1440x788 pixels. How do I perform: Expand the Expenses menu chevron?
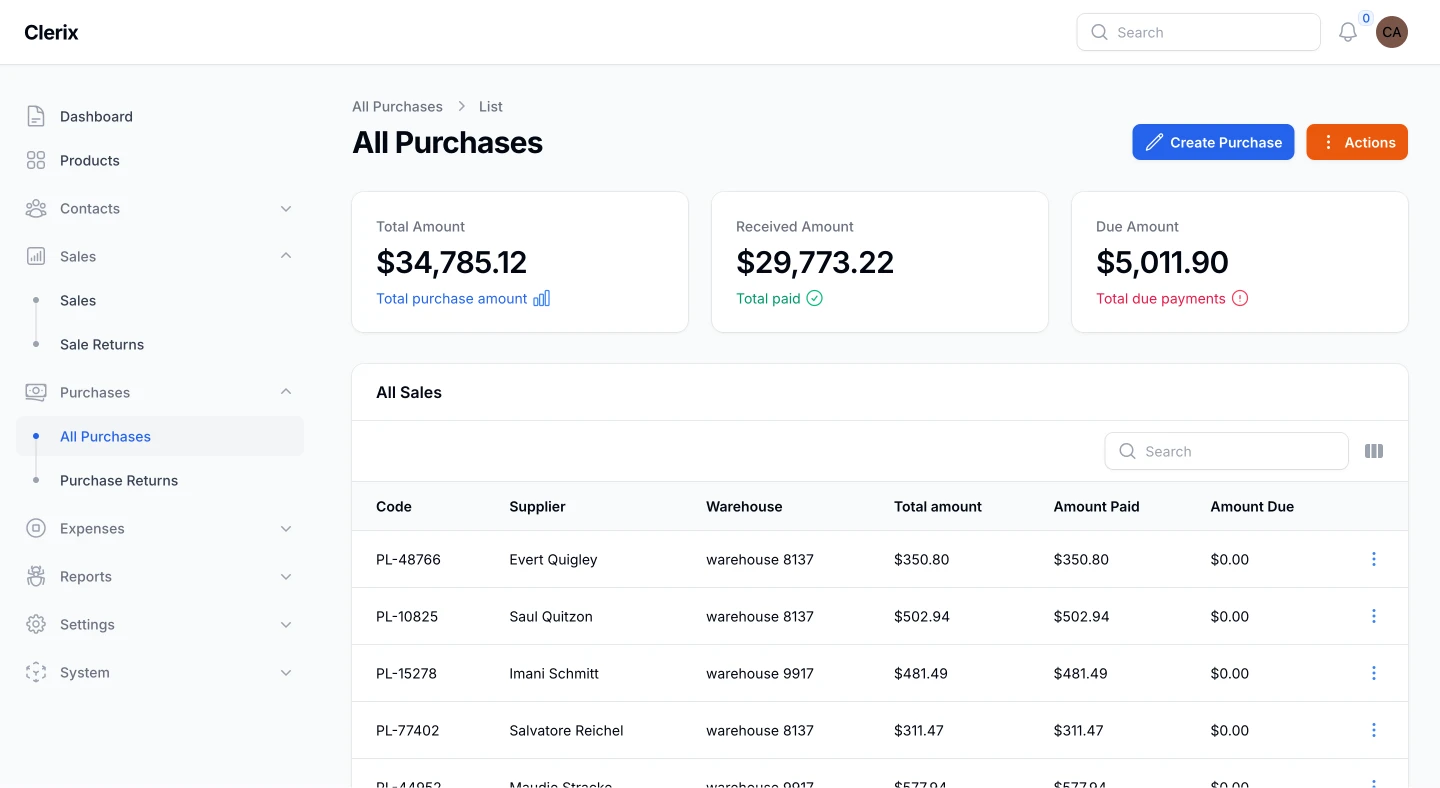click(x=286, y=528)
